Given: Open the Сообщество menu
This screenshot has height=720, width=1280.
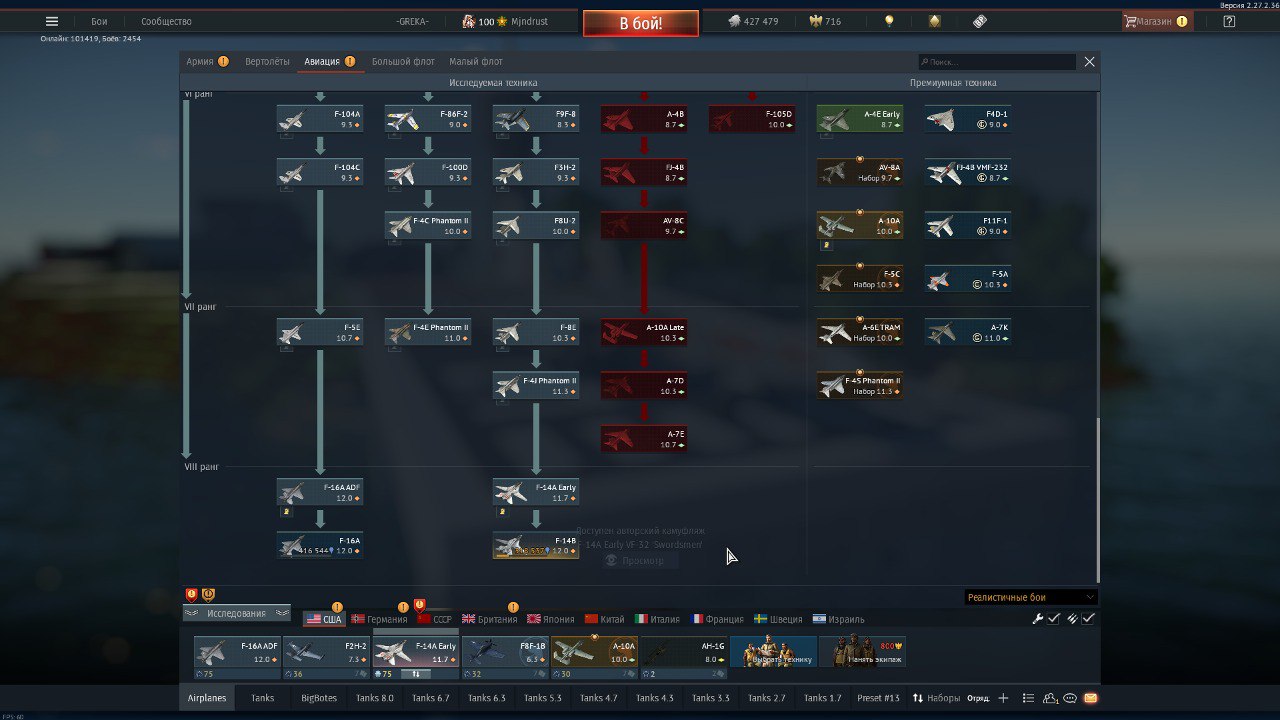Looking at the screenshot, I should point(166,21).
